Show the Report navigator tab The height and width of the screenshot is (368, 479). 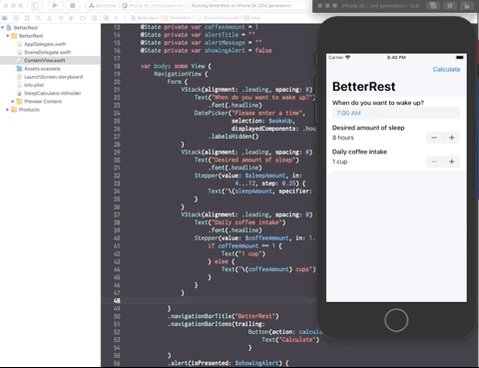[94, 18]
